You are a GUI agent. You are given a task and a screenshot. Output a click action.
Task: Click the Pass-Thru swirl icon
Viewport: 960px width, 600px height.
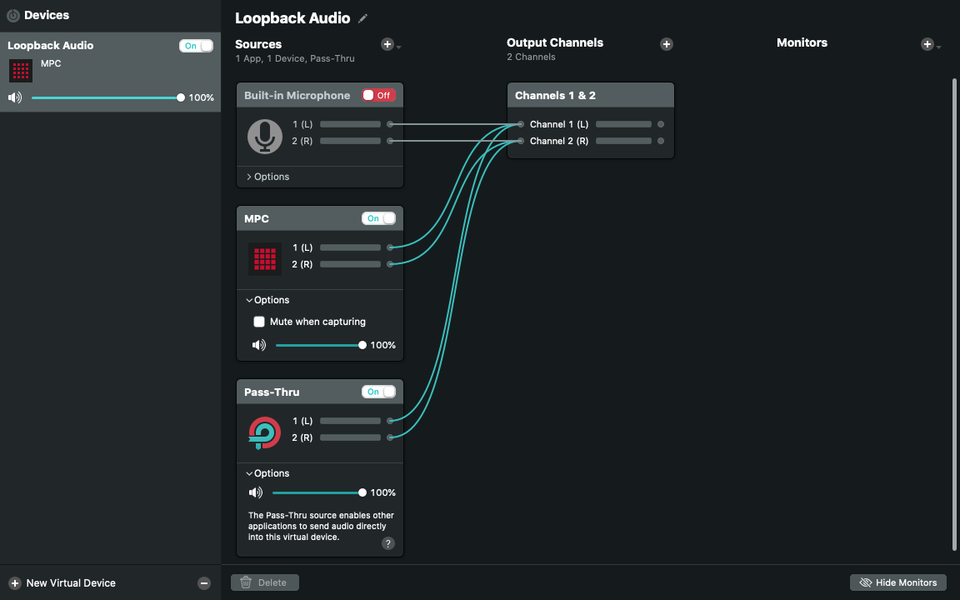pos(263,432)
